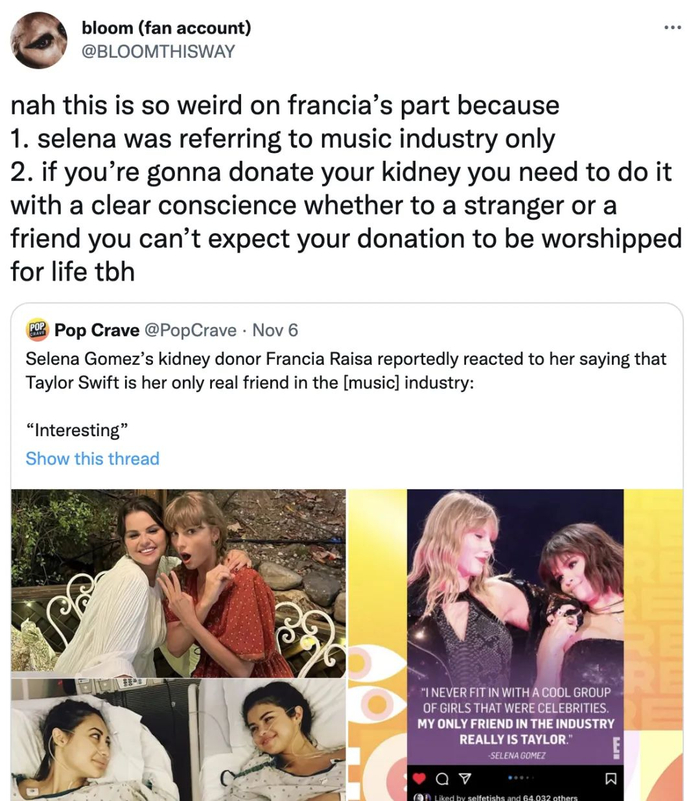Click the small liker avatar icon

[x=421, y=796]
